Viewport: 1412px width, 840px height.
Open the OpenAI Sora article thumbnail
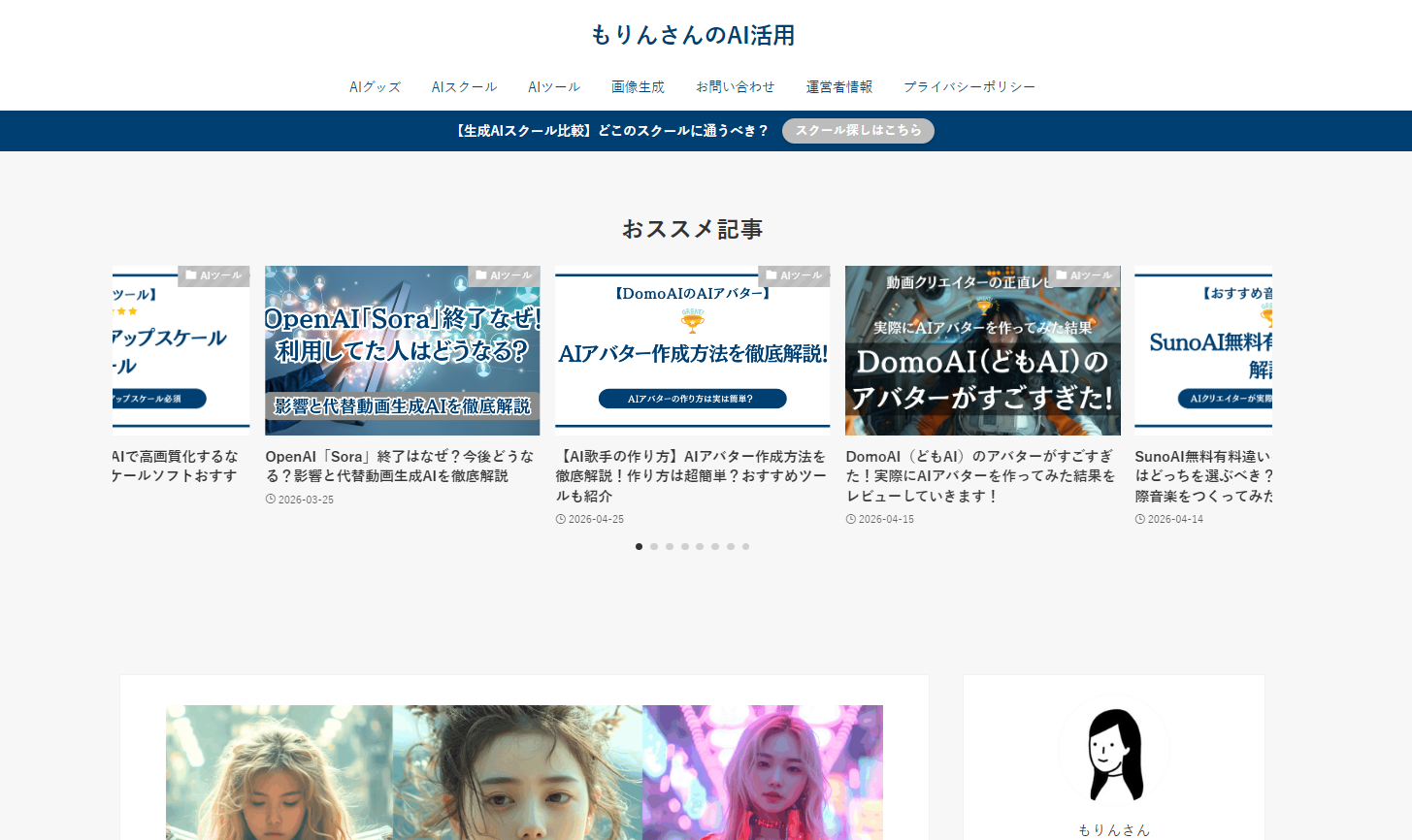[403, 351]
